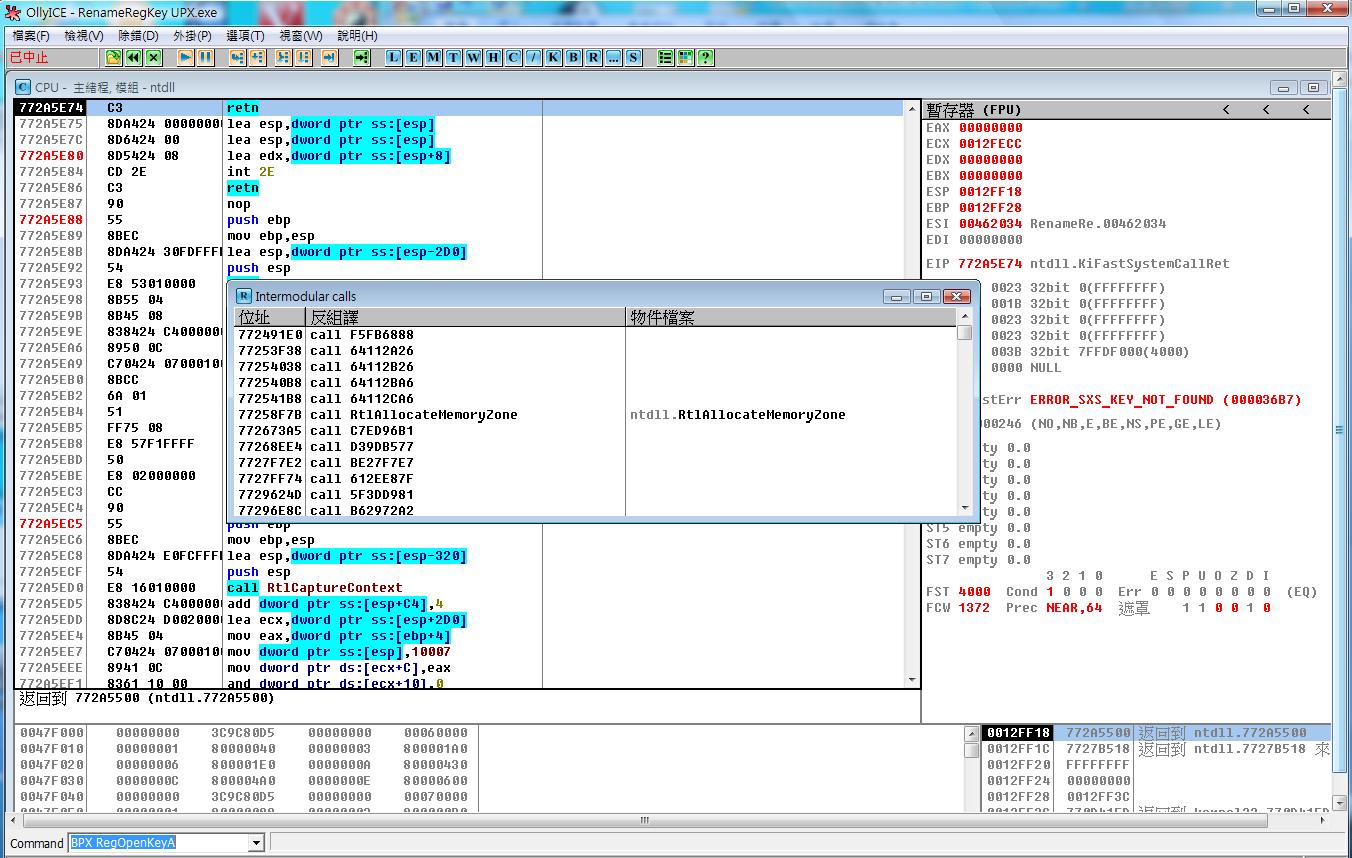This screenshot has height=858, width=1352.
Task: Open the 檔案(F) menu
Action: 31,35
